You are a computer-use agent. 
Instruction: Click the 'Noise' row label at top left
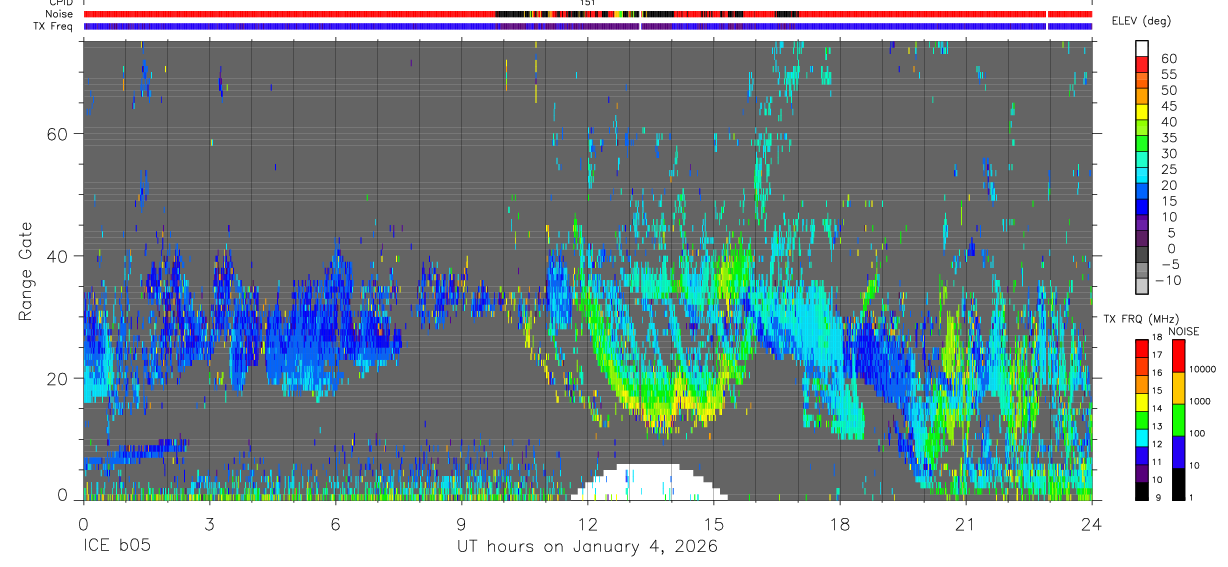pyautogui.click(x=60, y=15)
